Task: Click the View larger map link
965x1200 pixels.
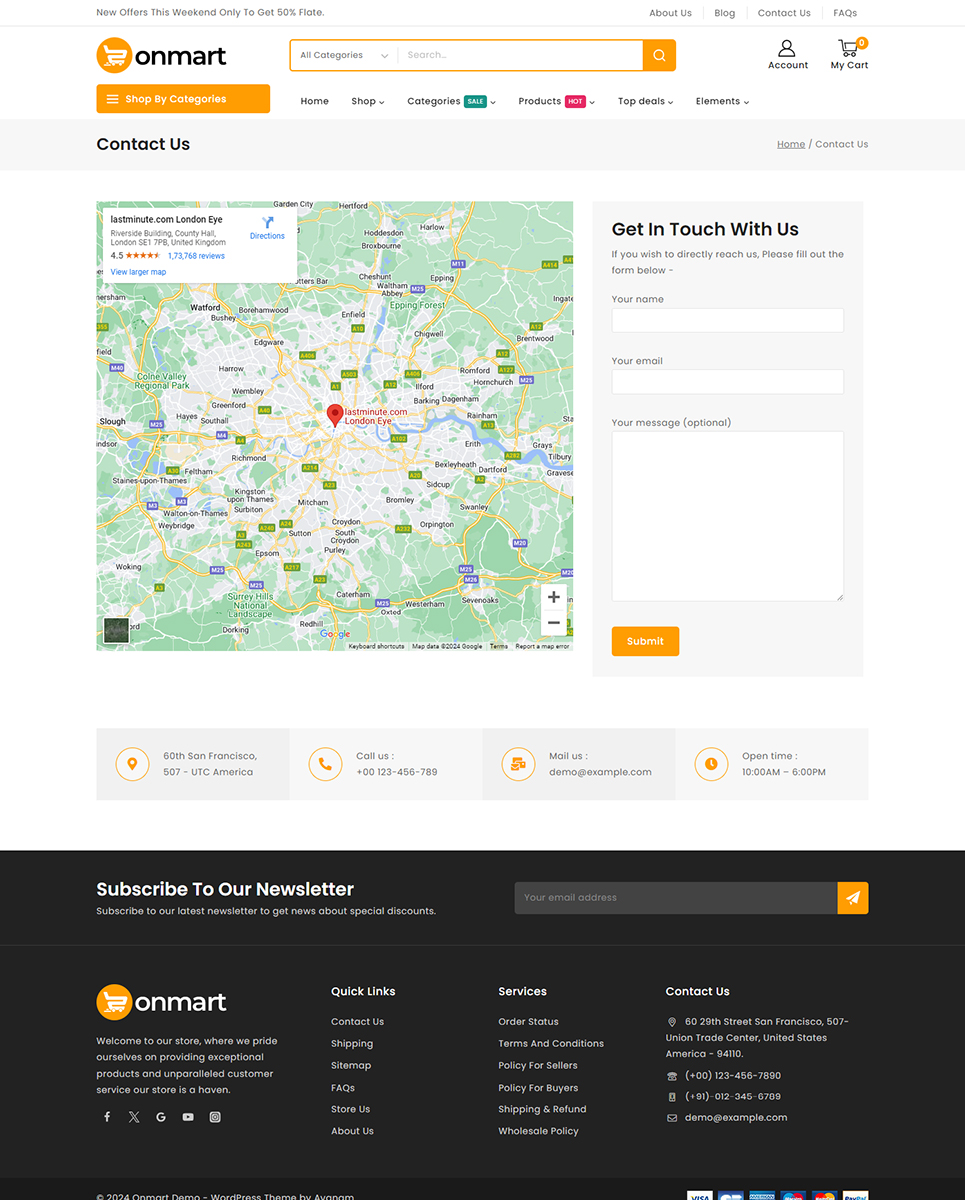Action: [138, 272]
